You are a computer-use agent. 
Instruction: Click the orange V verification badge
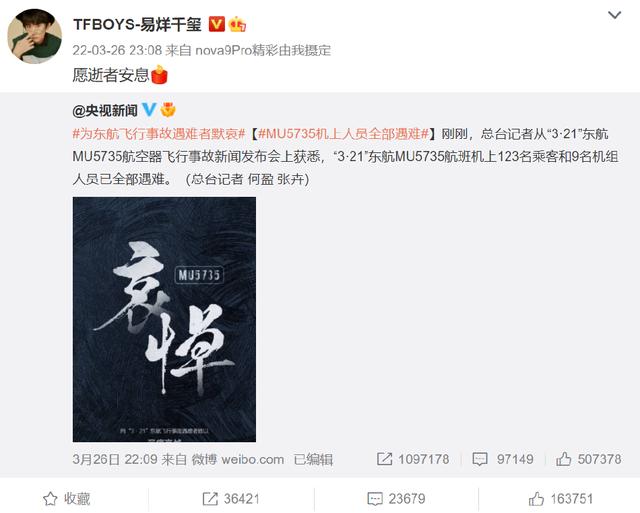[x=217, y=24]
